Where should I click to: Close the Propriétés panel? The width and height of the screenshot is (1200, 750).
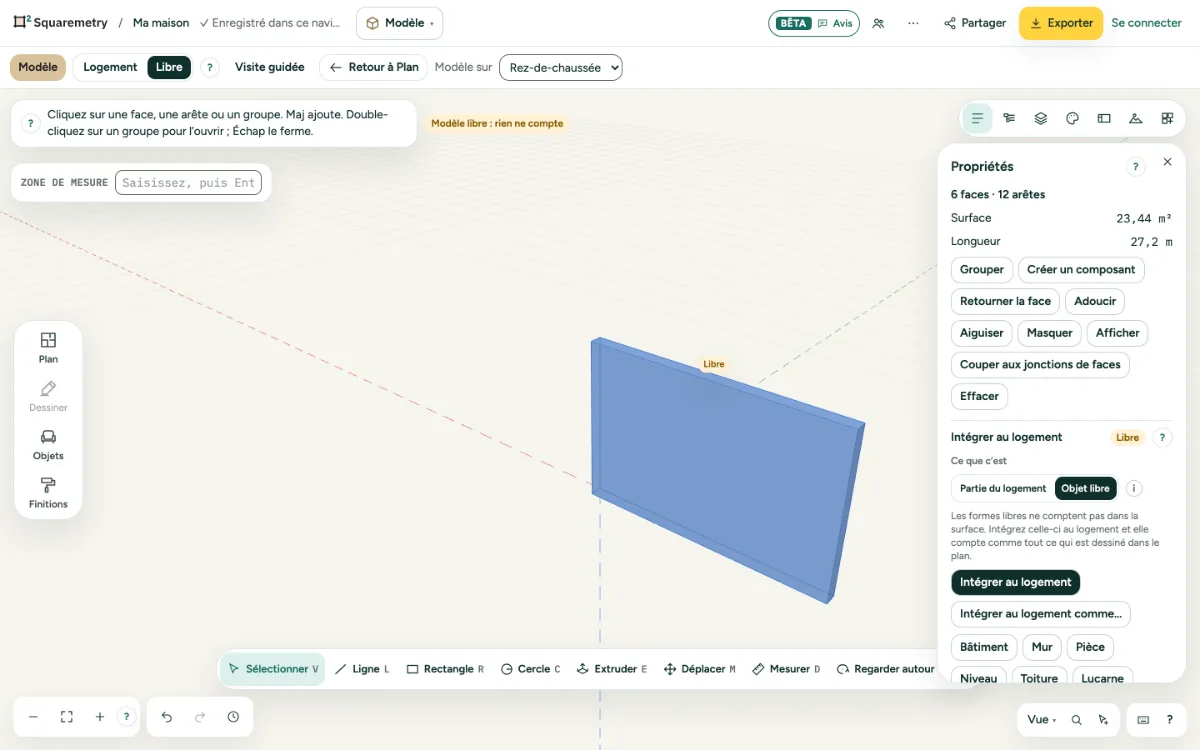1167,162
